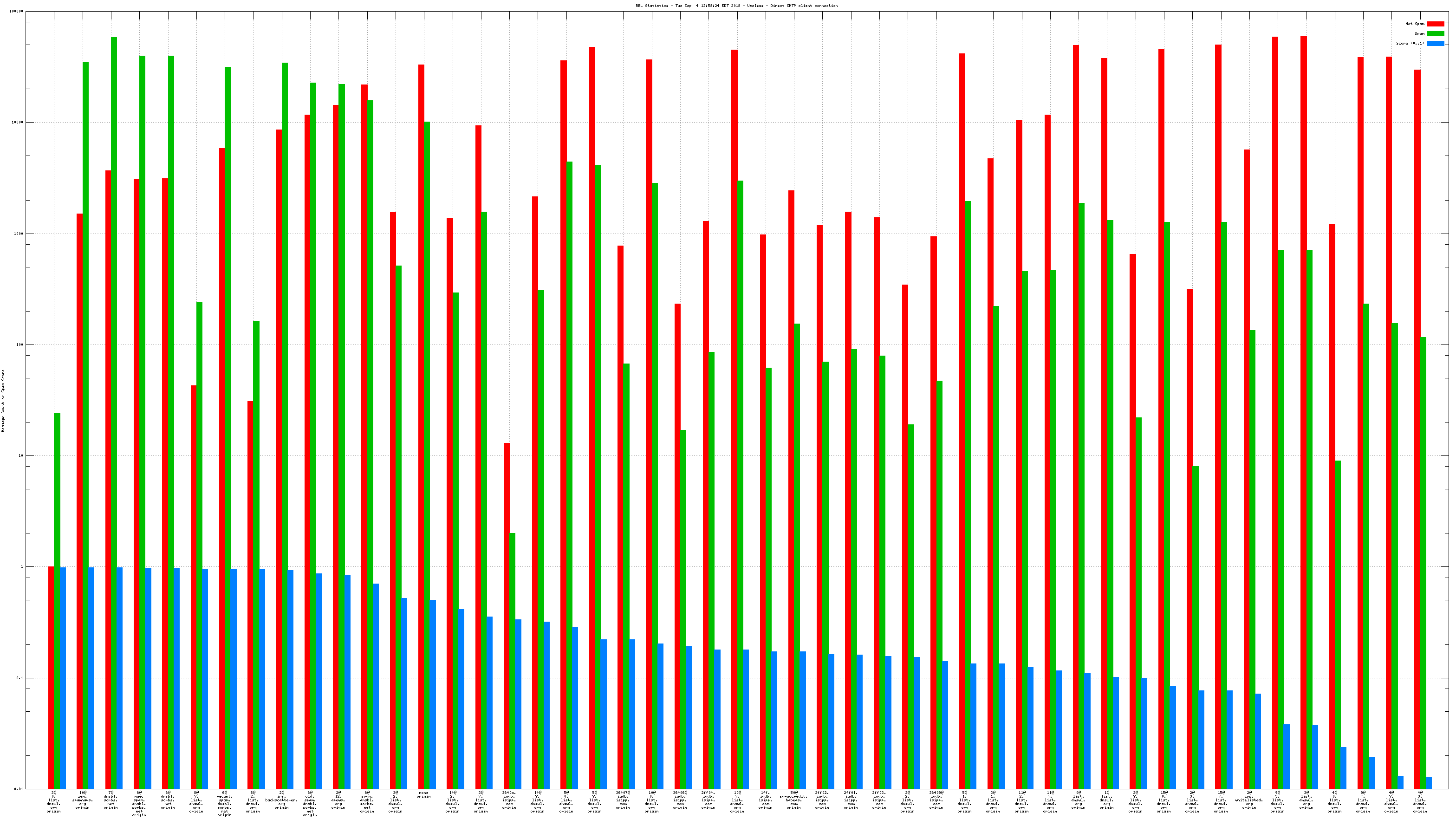Click the apews.org x-axis label

(338, 800)
